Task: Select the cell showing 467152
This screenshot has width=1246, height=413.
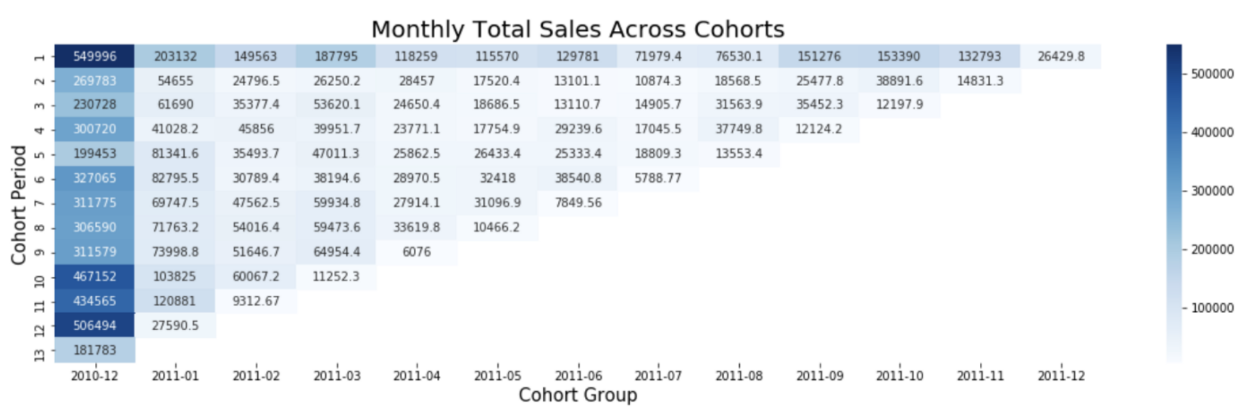Action: point(96,276)
